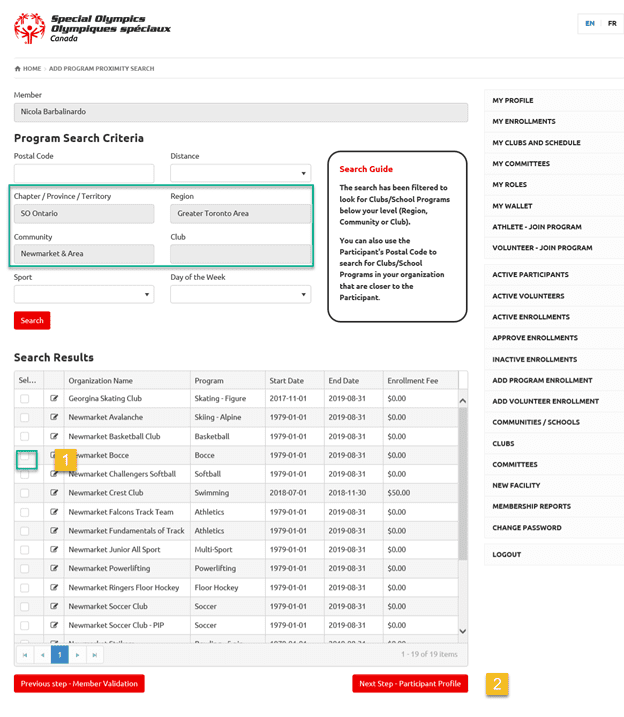Switch language to FR

coord(612,23)
